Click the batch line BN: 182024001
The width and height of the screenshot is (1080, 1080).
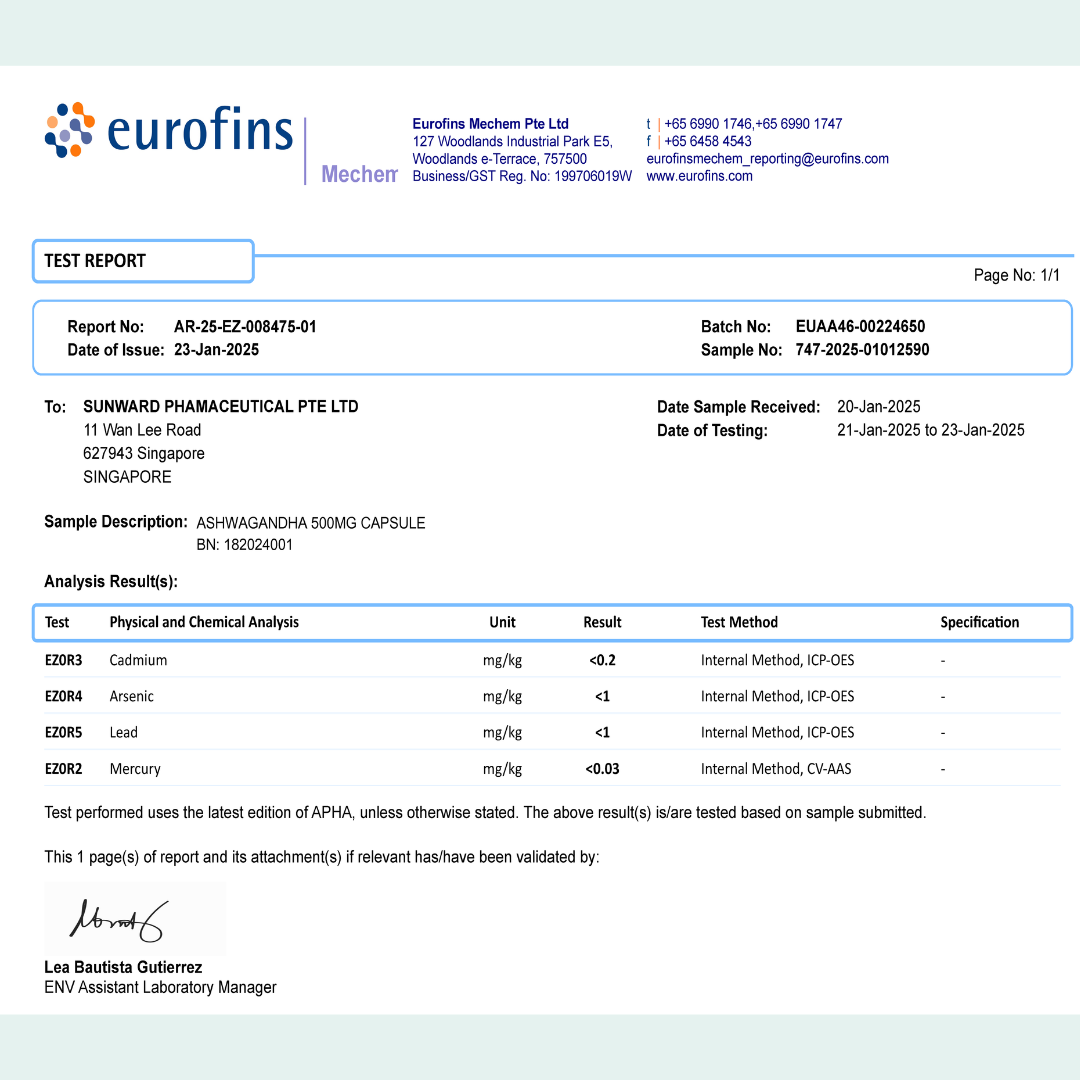point(245,545)
